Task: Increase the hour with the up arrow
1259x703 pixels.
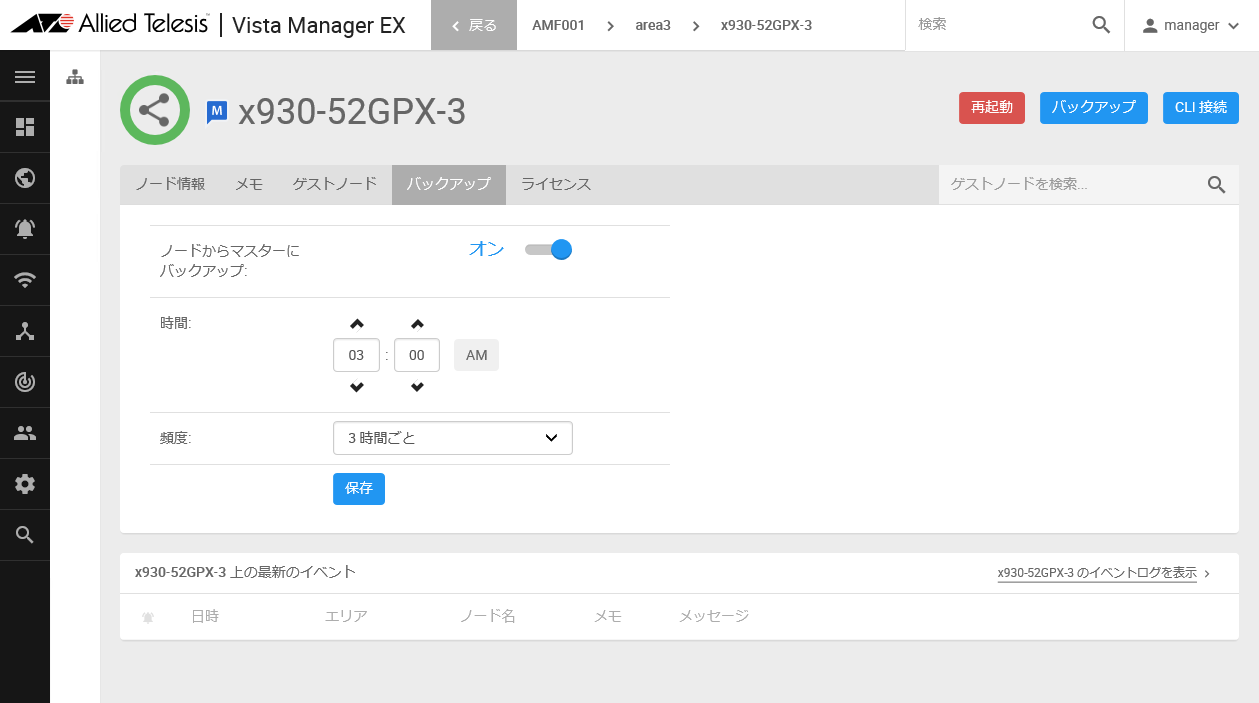Action: tap(357, 324)
